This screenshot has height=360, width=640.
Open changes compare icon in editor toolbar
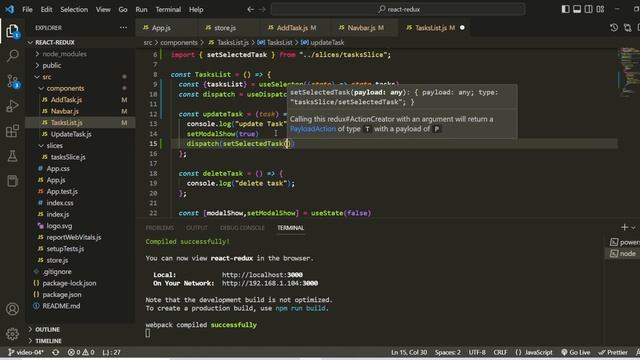(x=627, y=28)
